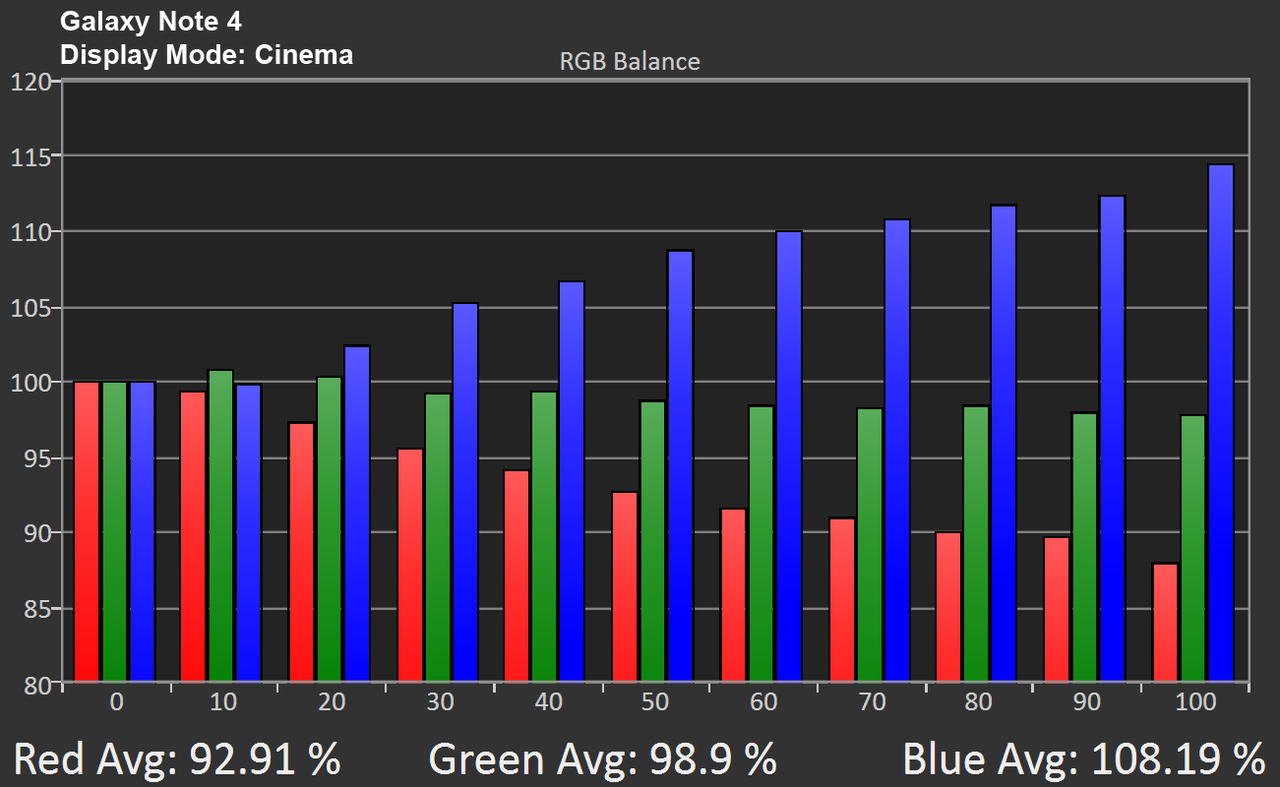This screenshot has height=787, width=1280.
Task: Click the y-axis label 115
Action: pyautogui.click(x=29, y=157)
